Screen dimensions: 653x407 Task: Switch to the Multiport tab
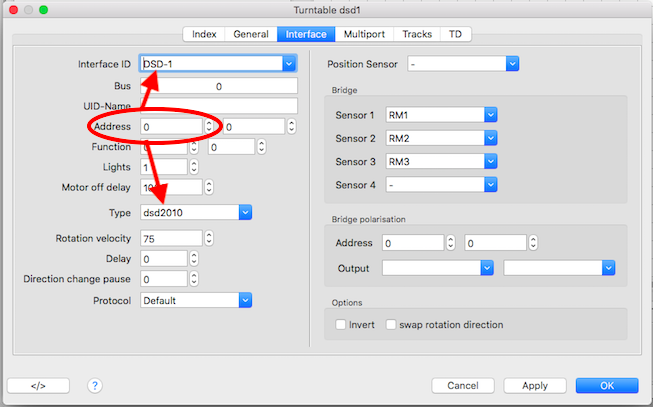pyautogui.click(x=365, y=34)
